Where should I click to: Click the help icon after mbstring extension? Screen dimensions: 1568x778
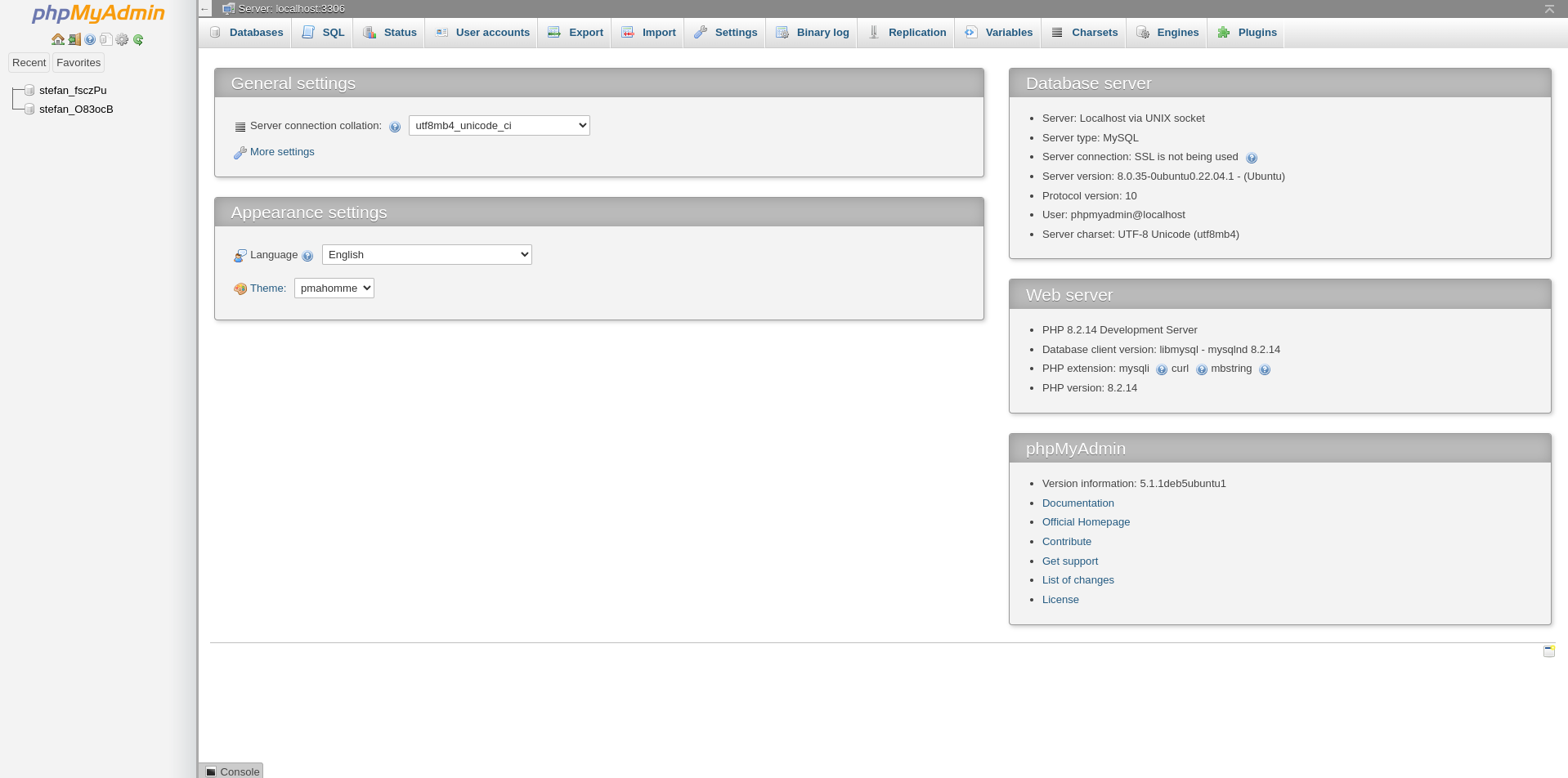[x=1265, y=369]
